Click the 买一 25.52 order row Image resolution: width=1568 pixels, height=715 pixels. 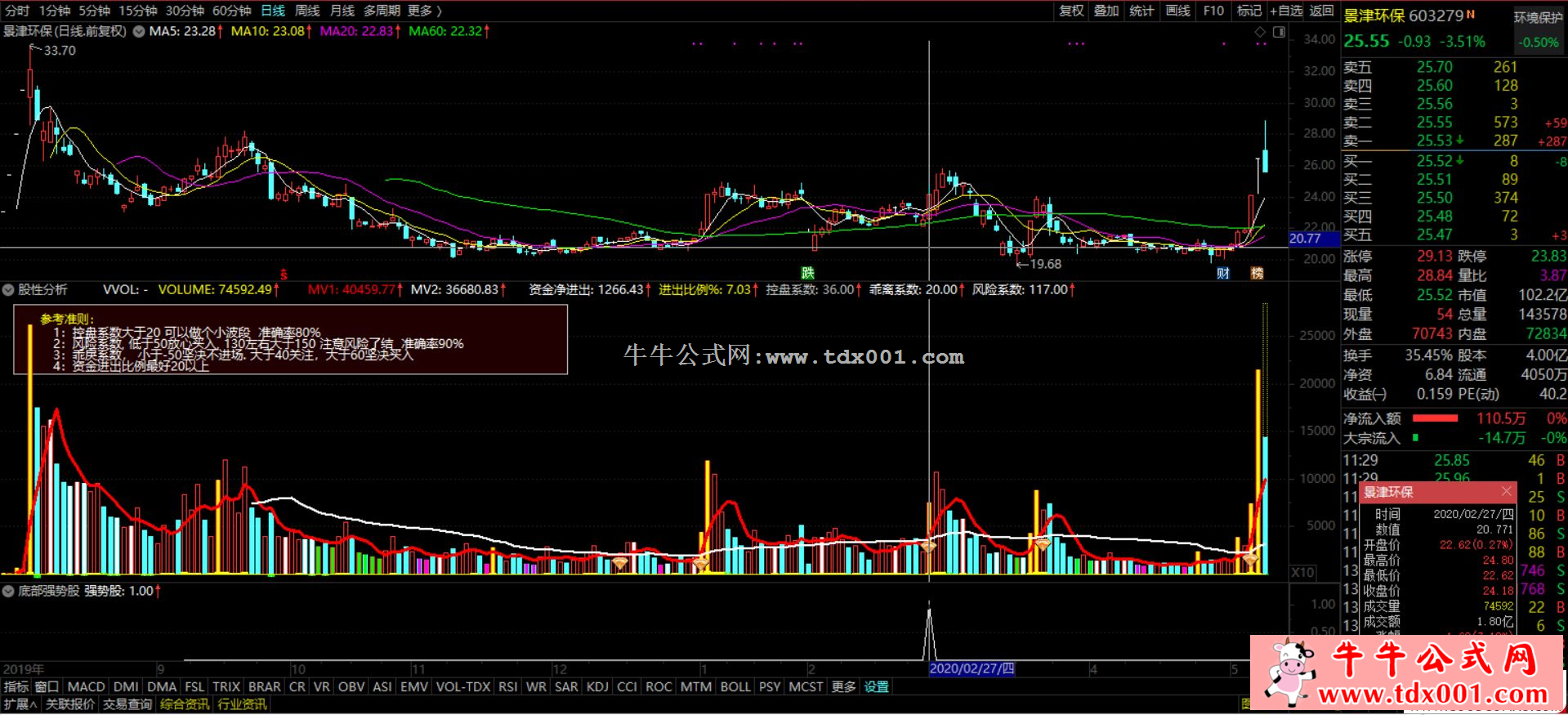coord(1454,161)
